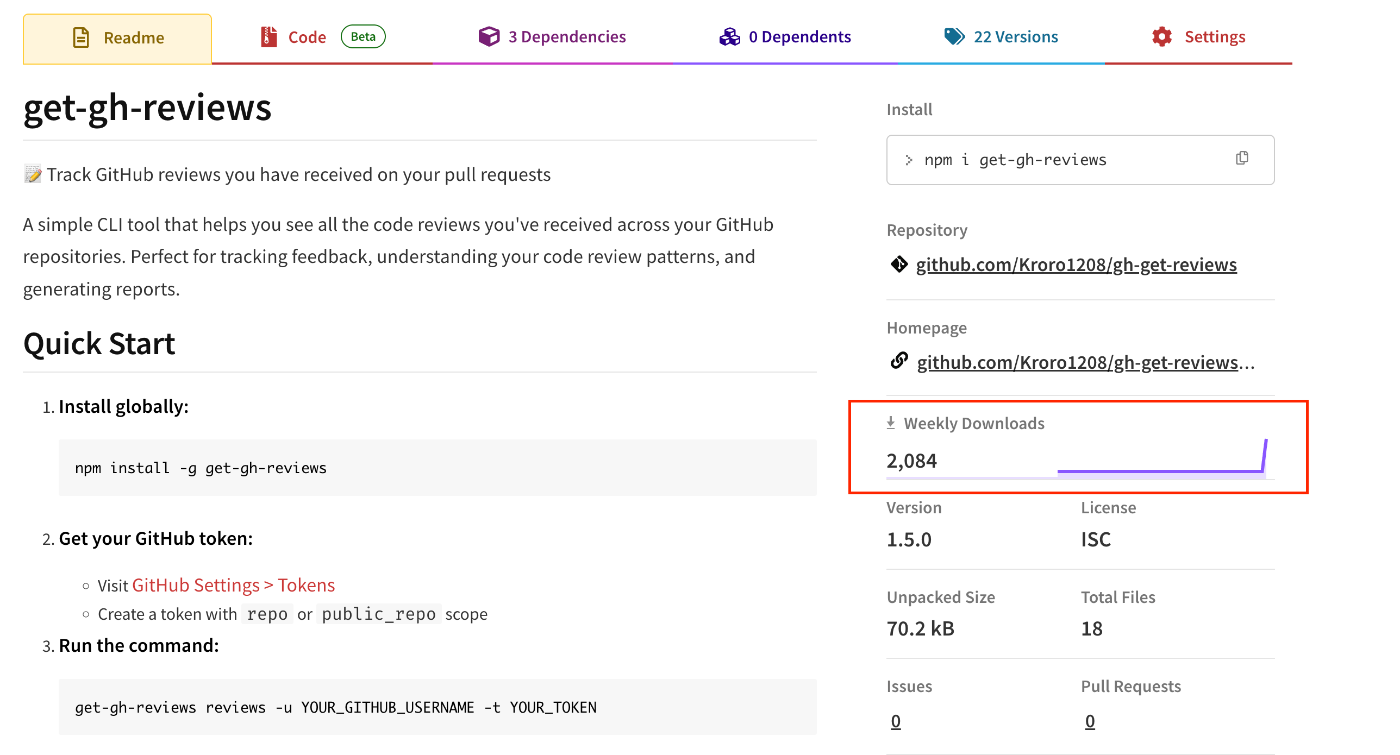Click the Dependents cubes icon
This screenshot has height=755, width=1400.
(x=729, y=37)
